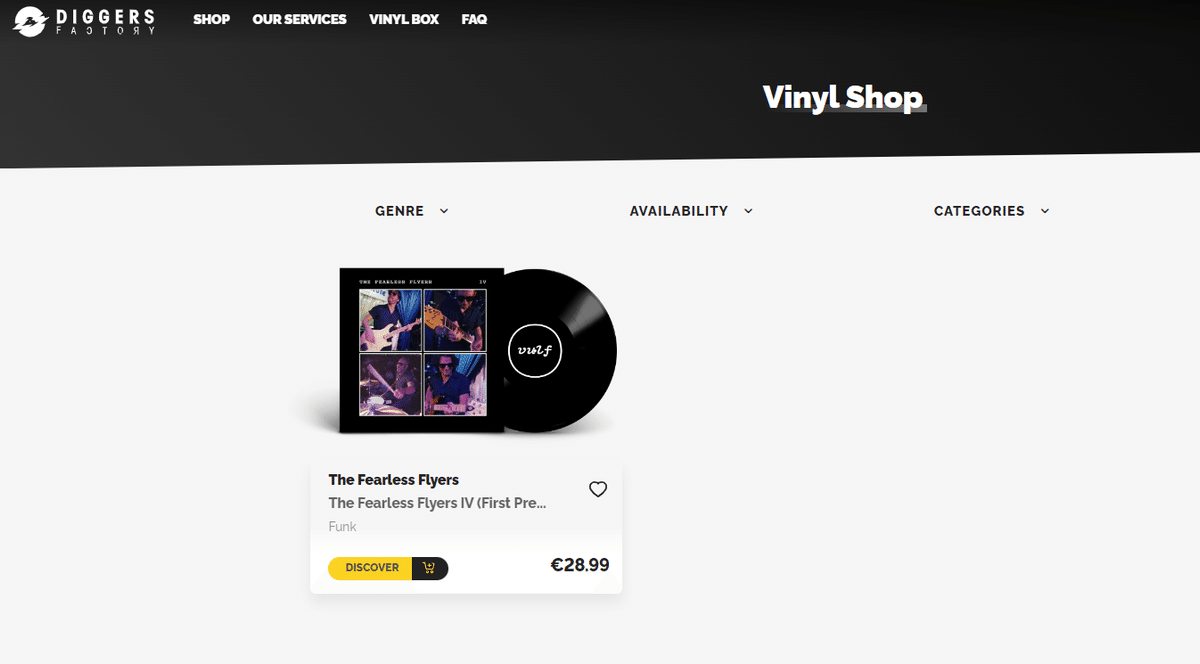
Task: Open the FAQ page link
Action: pos(474,19)
